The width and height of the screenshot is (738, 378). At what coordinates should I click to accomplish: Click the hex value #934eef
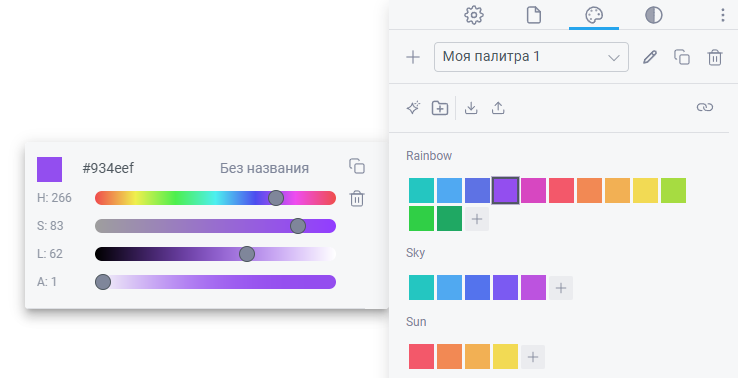click(108, 169)
